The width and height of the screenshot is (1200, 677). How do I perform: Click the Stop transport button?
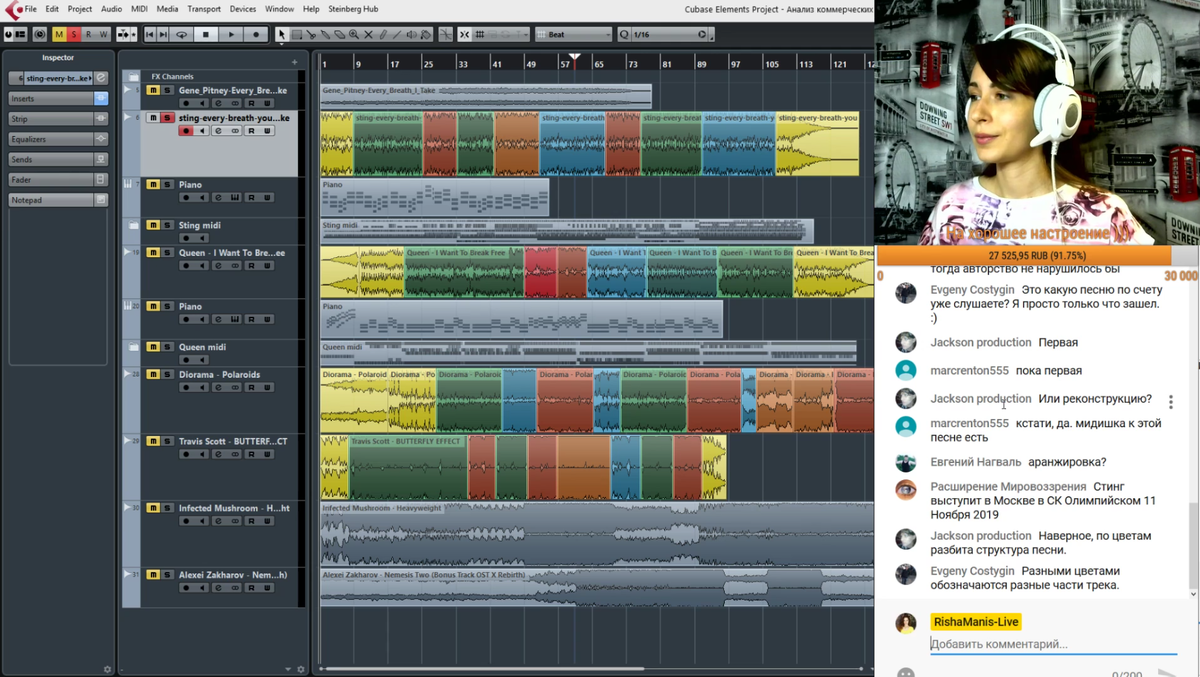point(206,34)
